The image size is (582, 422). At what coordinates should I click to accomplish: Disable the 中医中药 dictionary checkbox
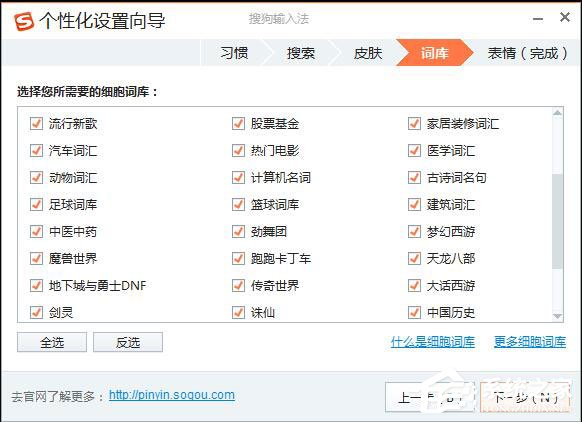coord(36,232)
